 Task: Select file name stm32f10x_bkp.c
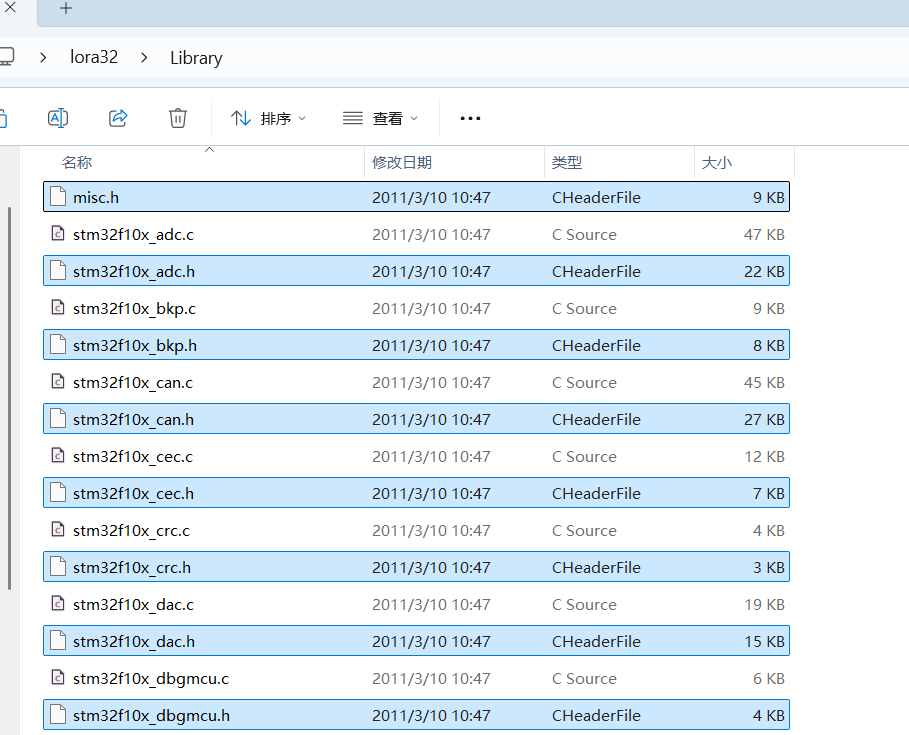coord(134,309)
